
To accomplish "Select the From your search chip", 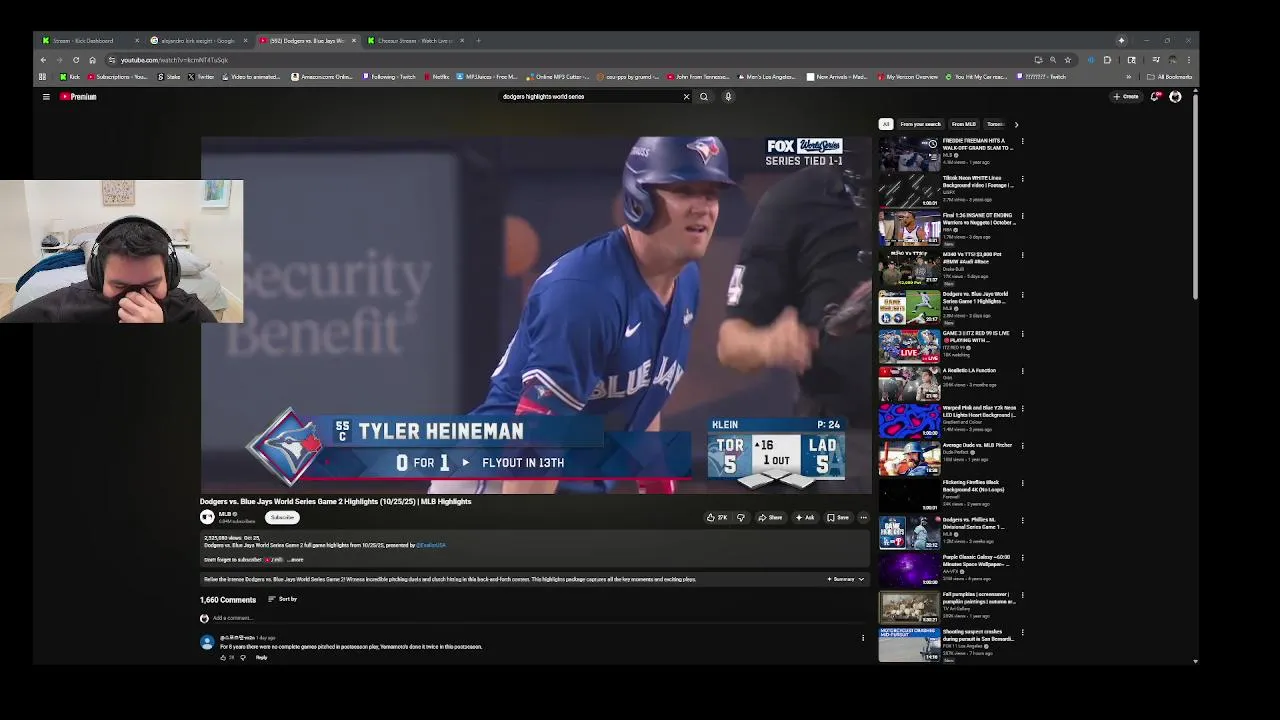I will 920,124.
